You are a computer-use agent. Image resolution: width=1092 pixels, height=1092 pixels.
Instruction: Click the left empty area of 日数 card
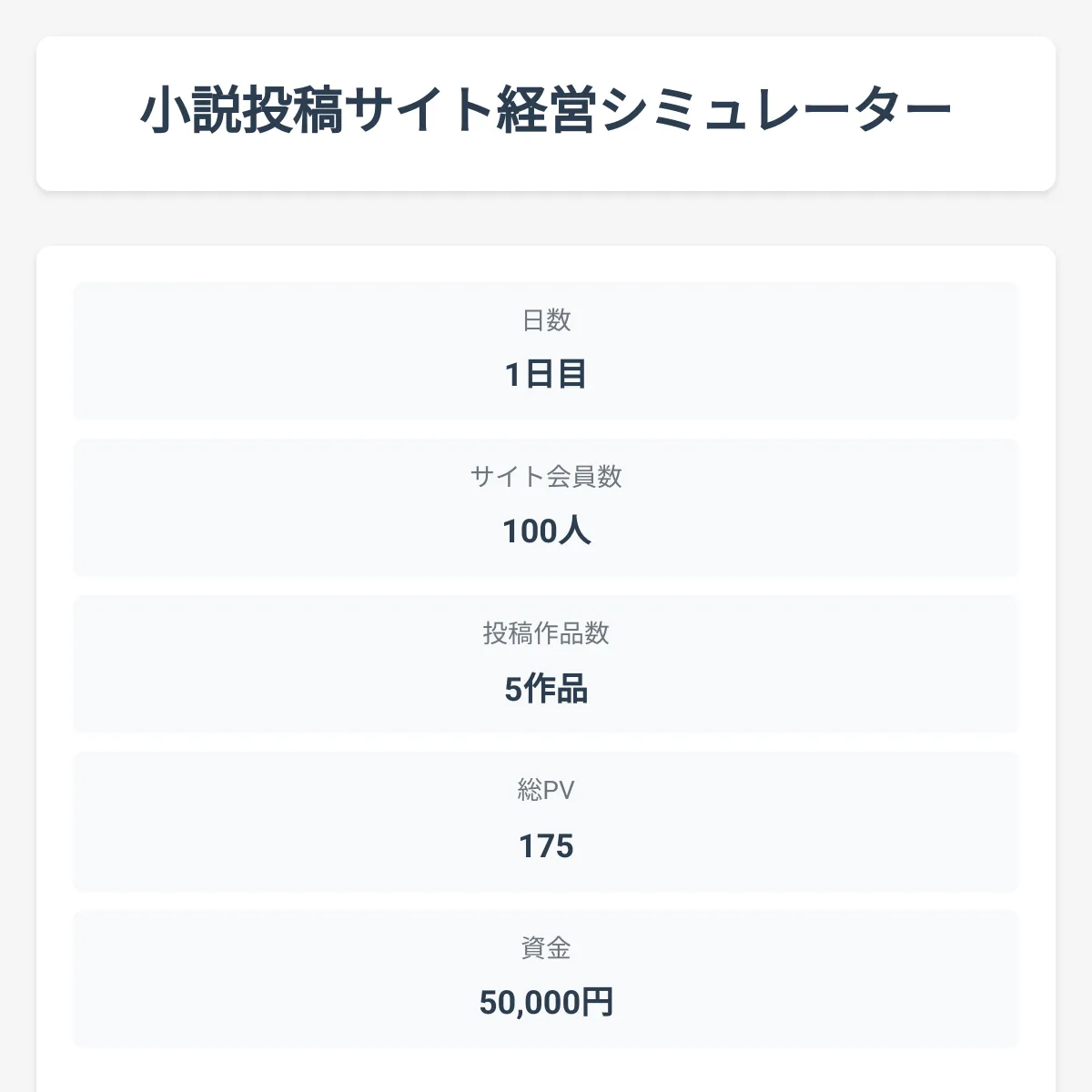227,351
